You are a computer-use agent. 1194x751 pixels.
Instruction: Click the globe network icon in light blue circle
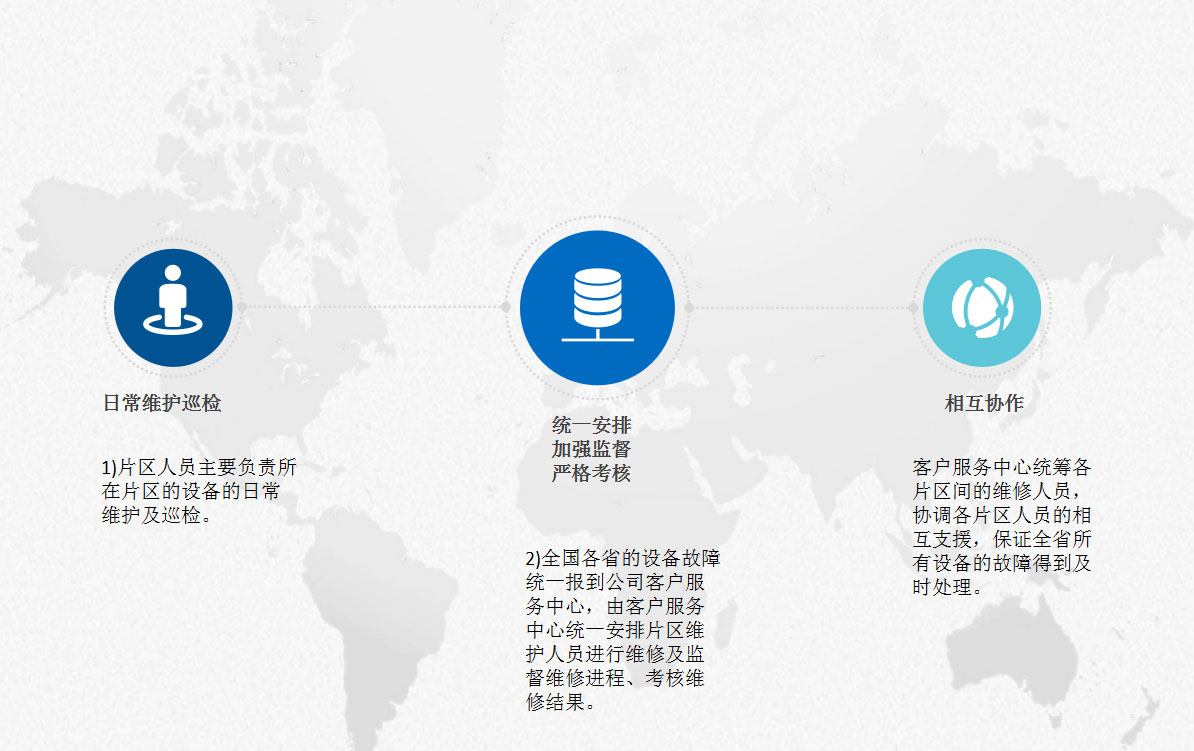point(982,307)
